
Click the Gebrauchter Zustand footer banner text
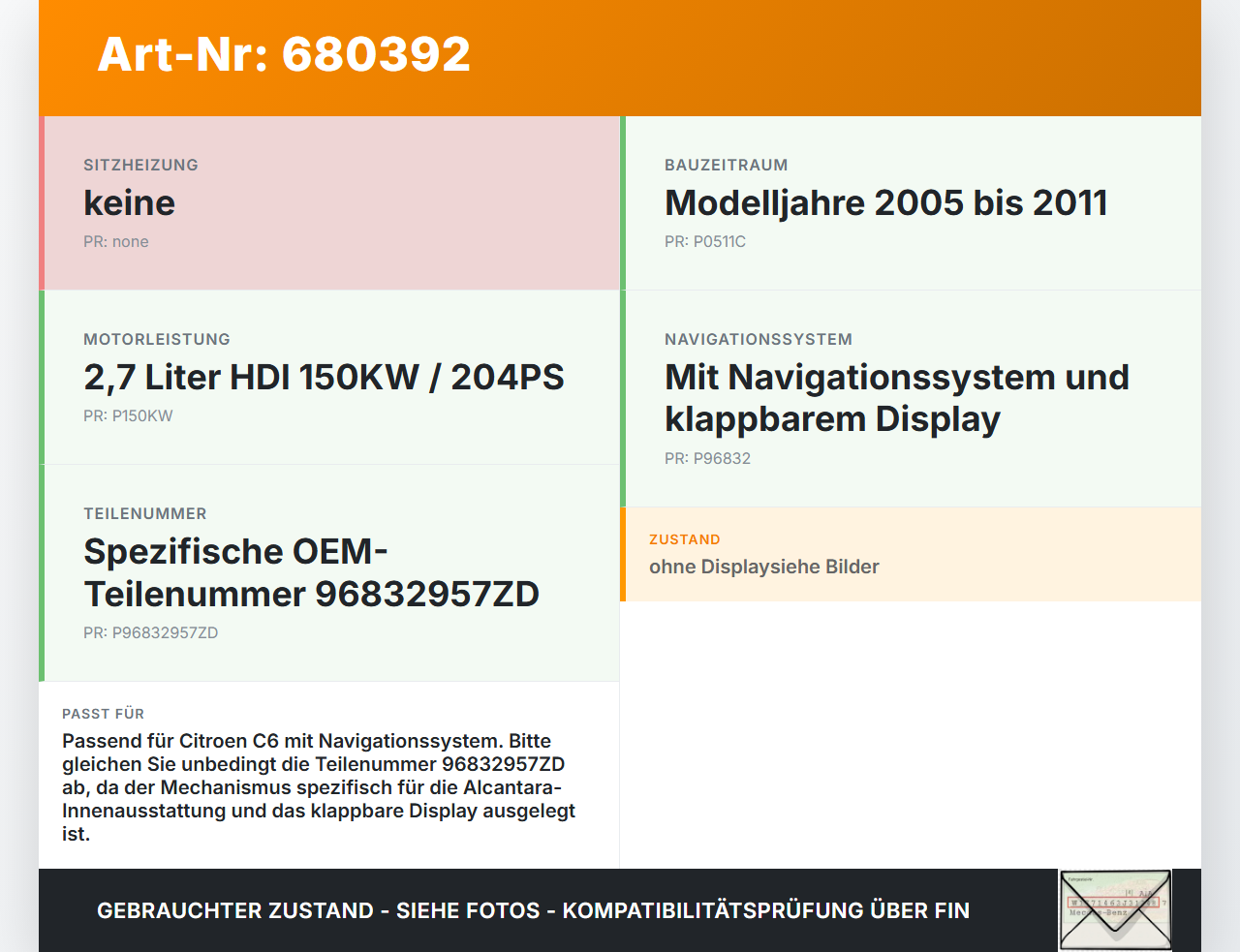(x=533, y=910)
